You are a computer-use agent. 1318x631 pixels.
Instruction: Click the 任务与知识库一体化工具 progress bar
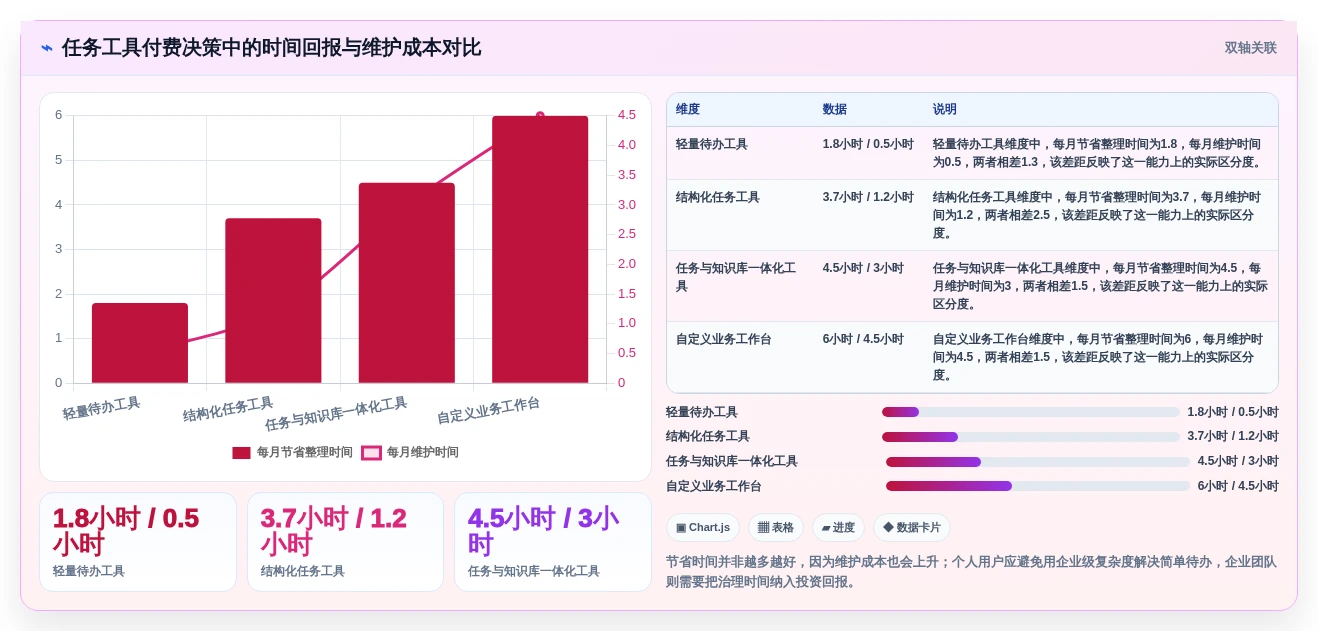(1037, 462)
